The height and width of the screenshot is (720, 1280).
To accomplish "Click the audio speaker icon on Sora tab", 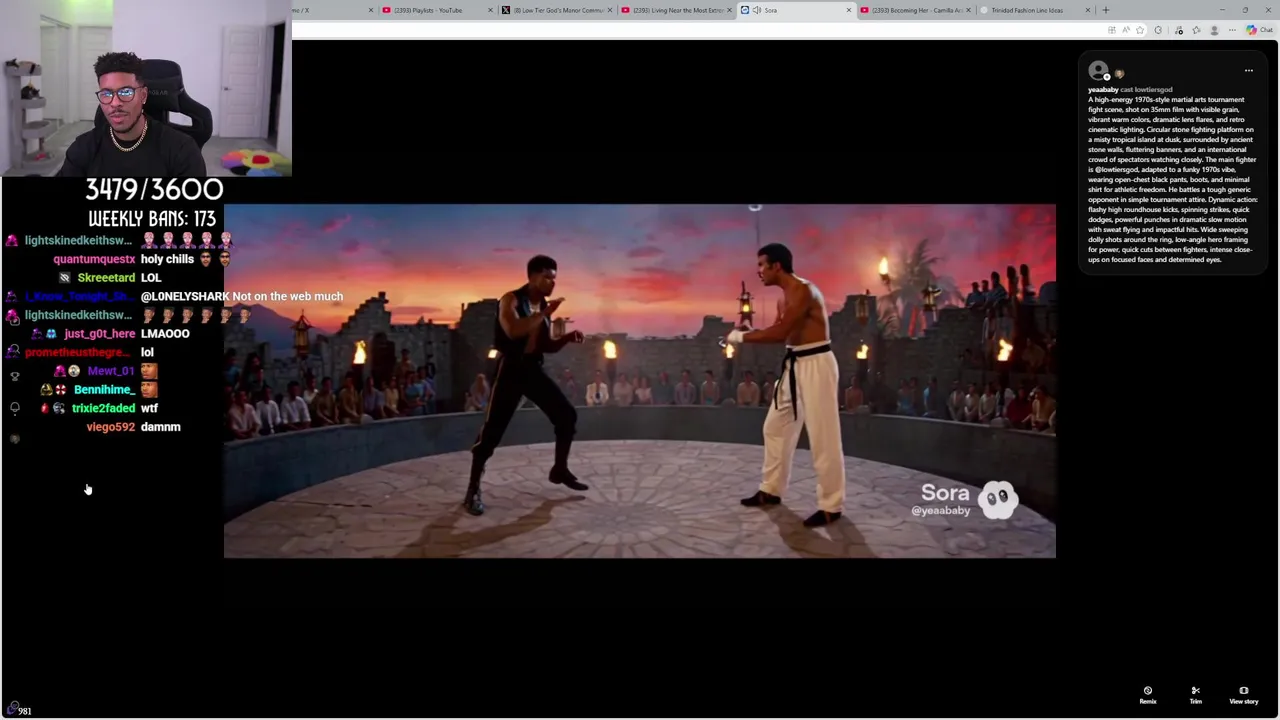I will pos(757,10).
